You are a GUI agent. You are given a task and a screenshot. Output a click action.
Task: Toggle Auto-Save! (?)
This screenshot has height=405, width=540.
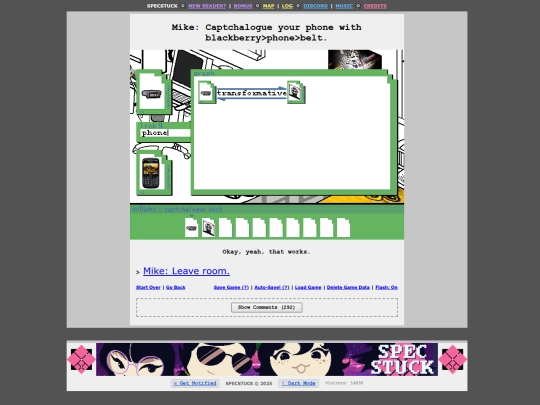coord(272,287)
